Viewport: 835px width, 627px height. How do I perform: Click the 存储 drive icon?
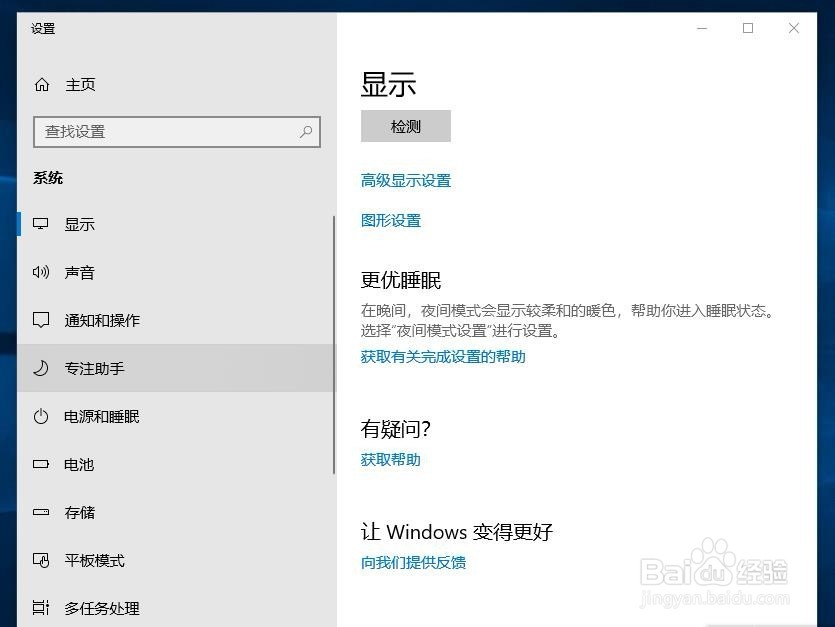(41, 512)
